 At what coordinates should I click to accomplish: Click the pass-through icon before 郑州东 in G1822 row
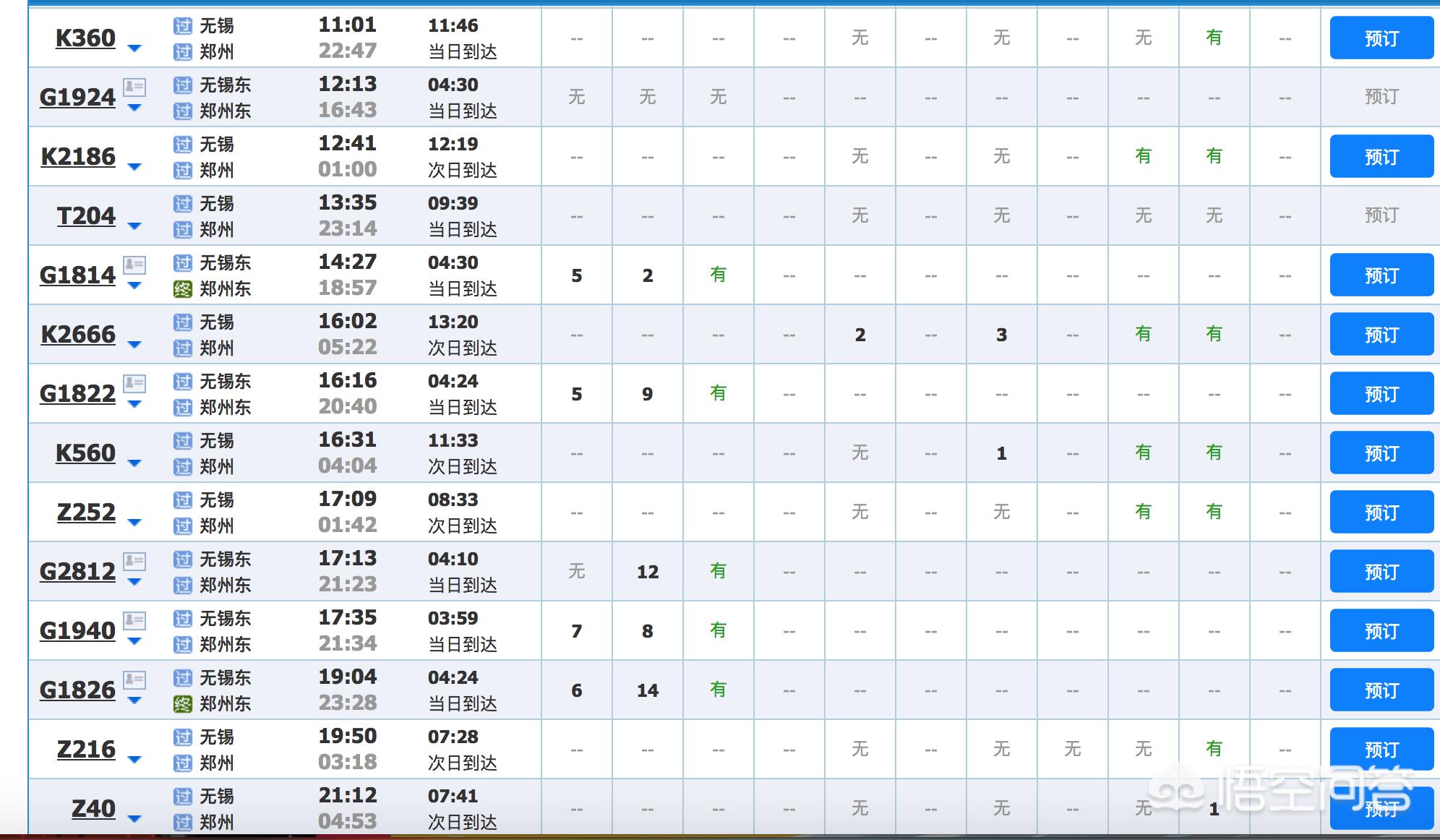pyautogui.click(x=183, y=408)
